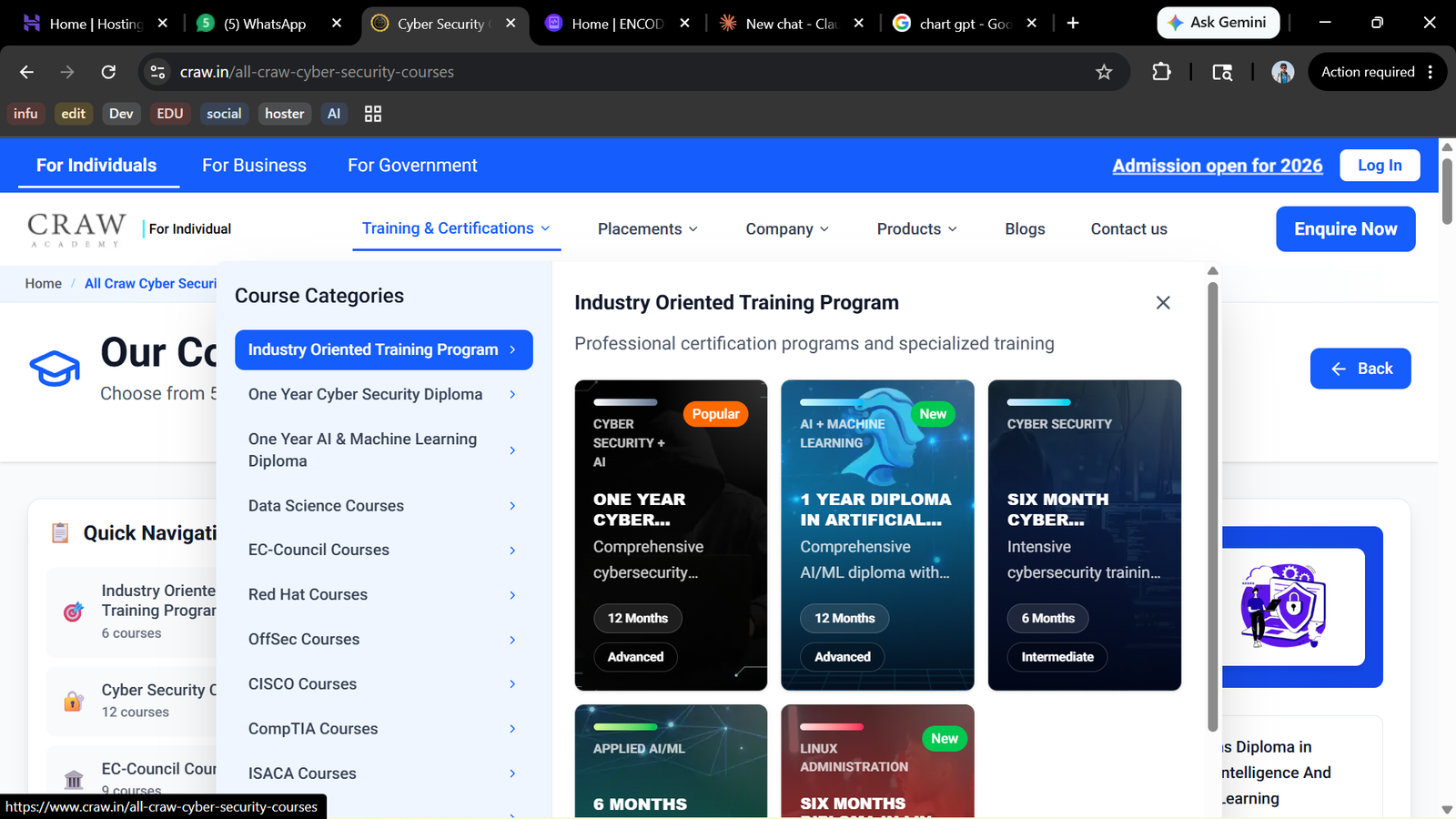Expand Data Science Courses category
The image size is (1456, 819).
pos(383,506)
